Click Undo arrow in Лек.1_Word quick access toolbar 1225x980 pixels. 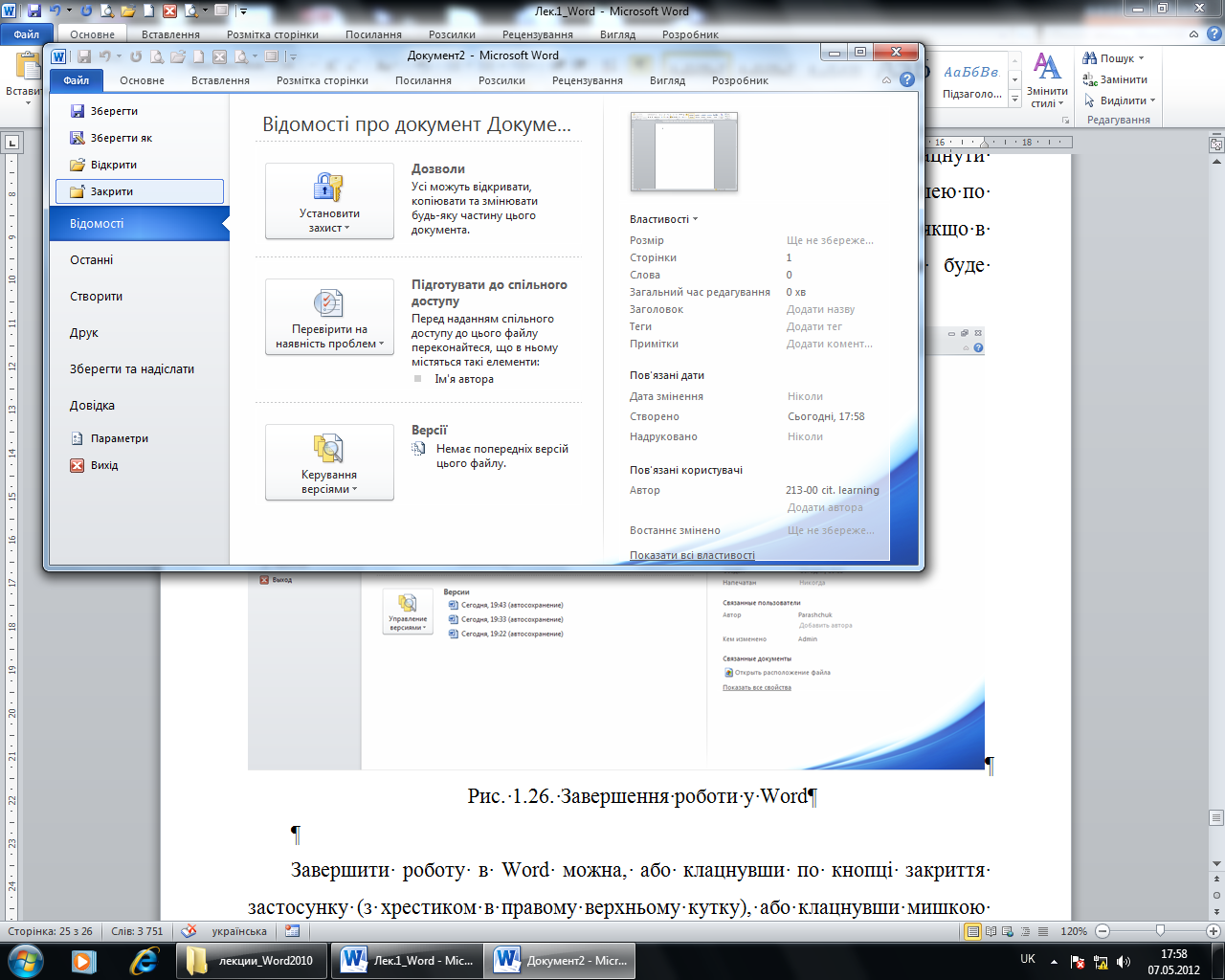55,11
